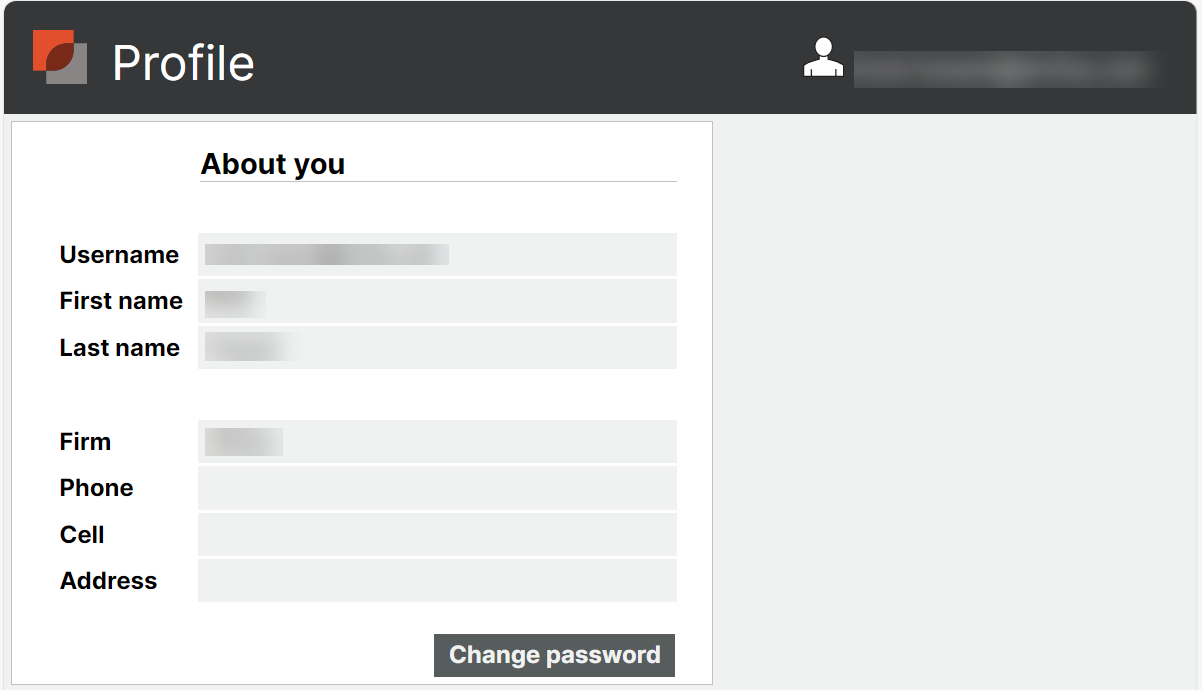1202x690 pixels.
Task: Focus the empty Cell field
Action: (437, 535)
